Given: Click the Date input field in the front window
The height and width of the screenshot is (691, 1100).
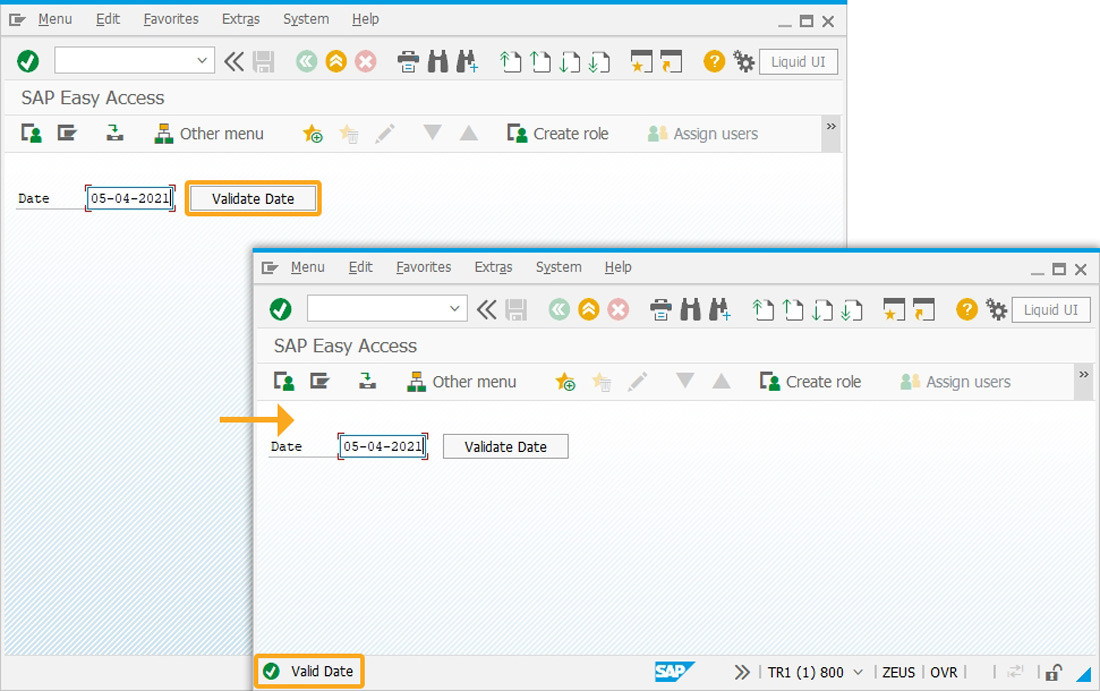Looking at the screenshot, I should tap(383, 446).
